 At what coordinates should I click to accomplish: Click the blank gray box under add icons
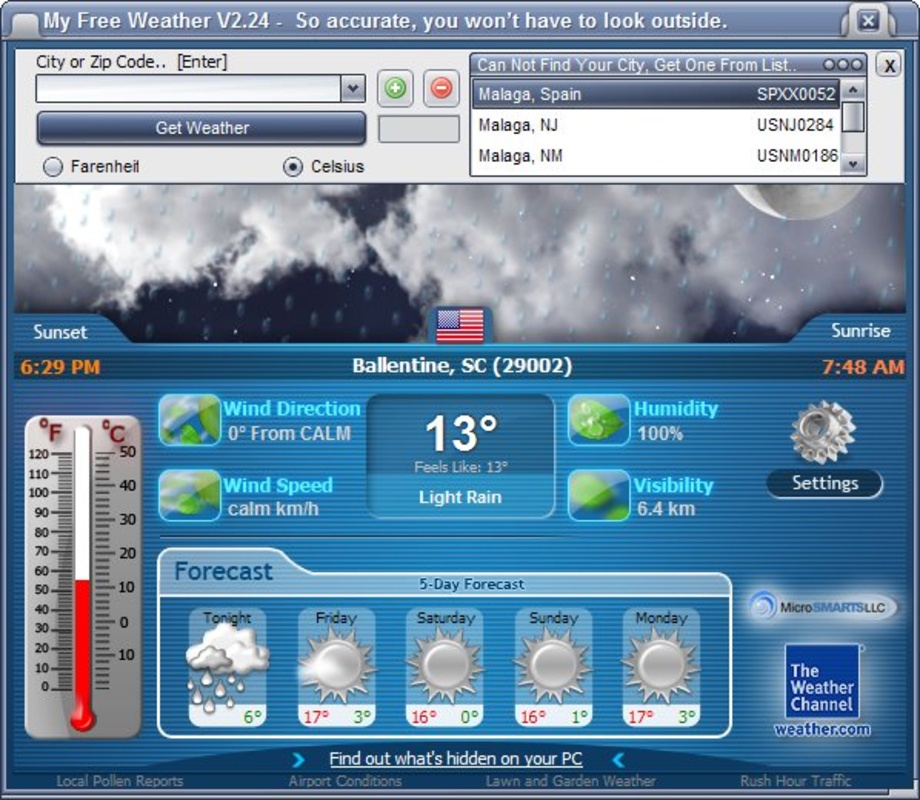(x=418, y=129)
